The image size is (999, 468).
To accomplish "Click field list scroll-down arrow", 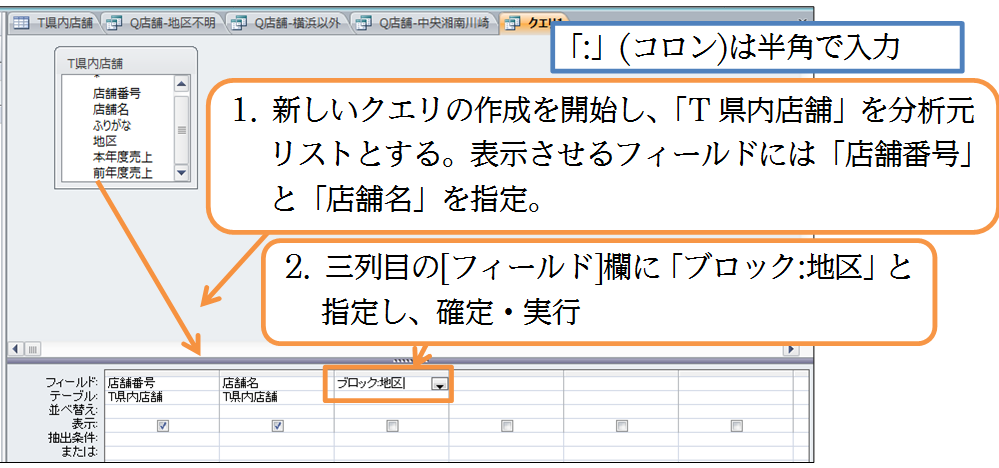I will click(181, 173).
